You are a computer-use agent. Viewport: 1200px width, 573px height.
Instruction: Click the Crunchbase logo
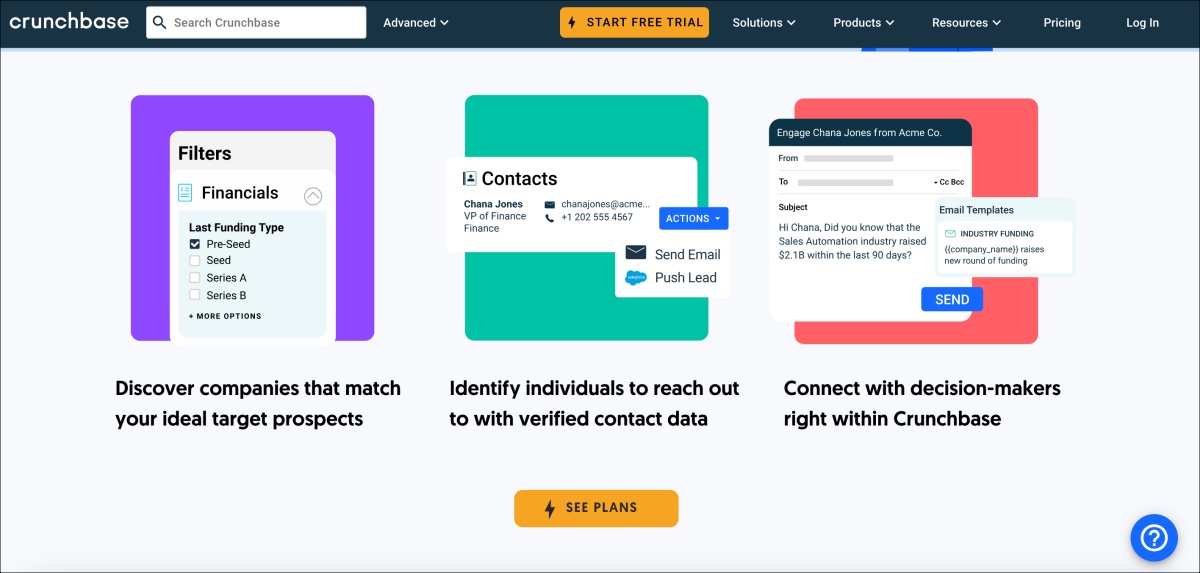[69, 22]
